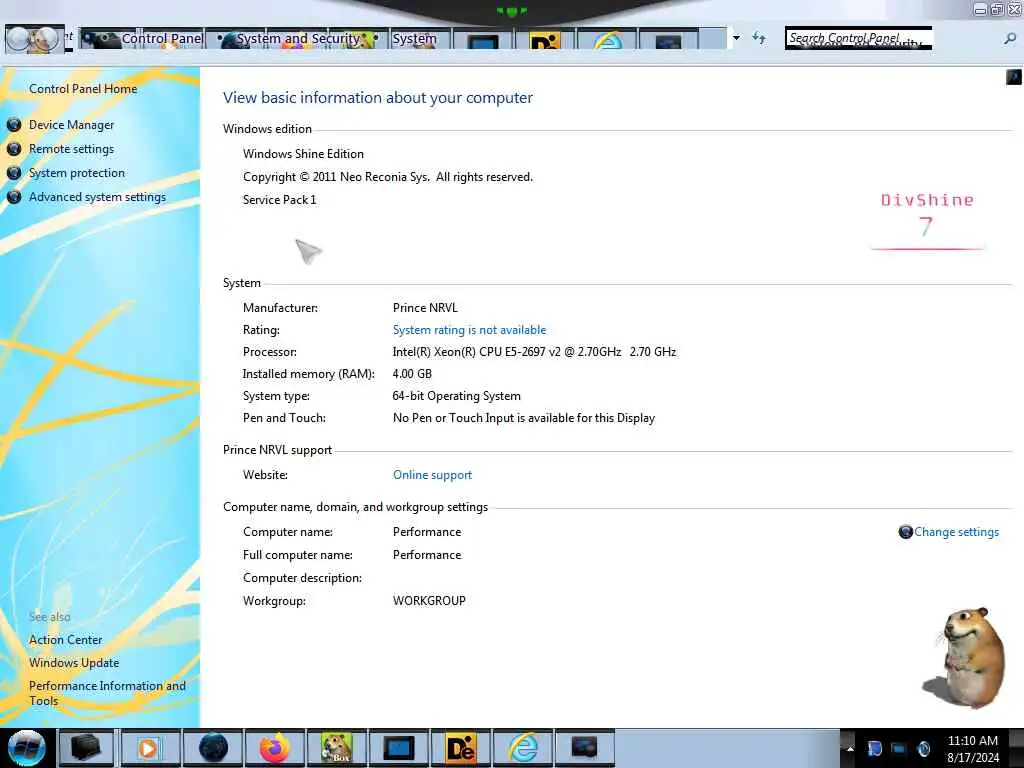Go to Control Panel breadcrumb
1024x768 pixels.
162,39
